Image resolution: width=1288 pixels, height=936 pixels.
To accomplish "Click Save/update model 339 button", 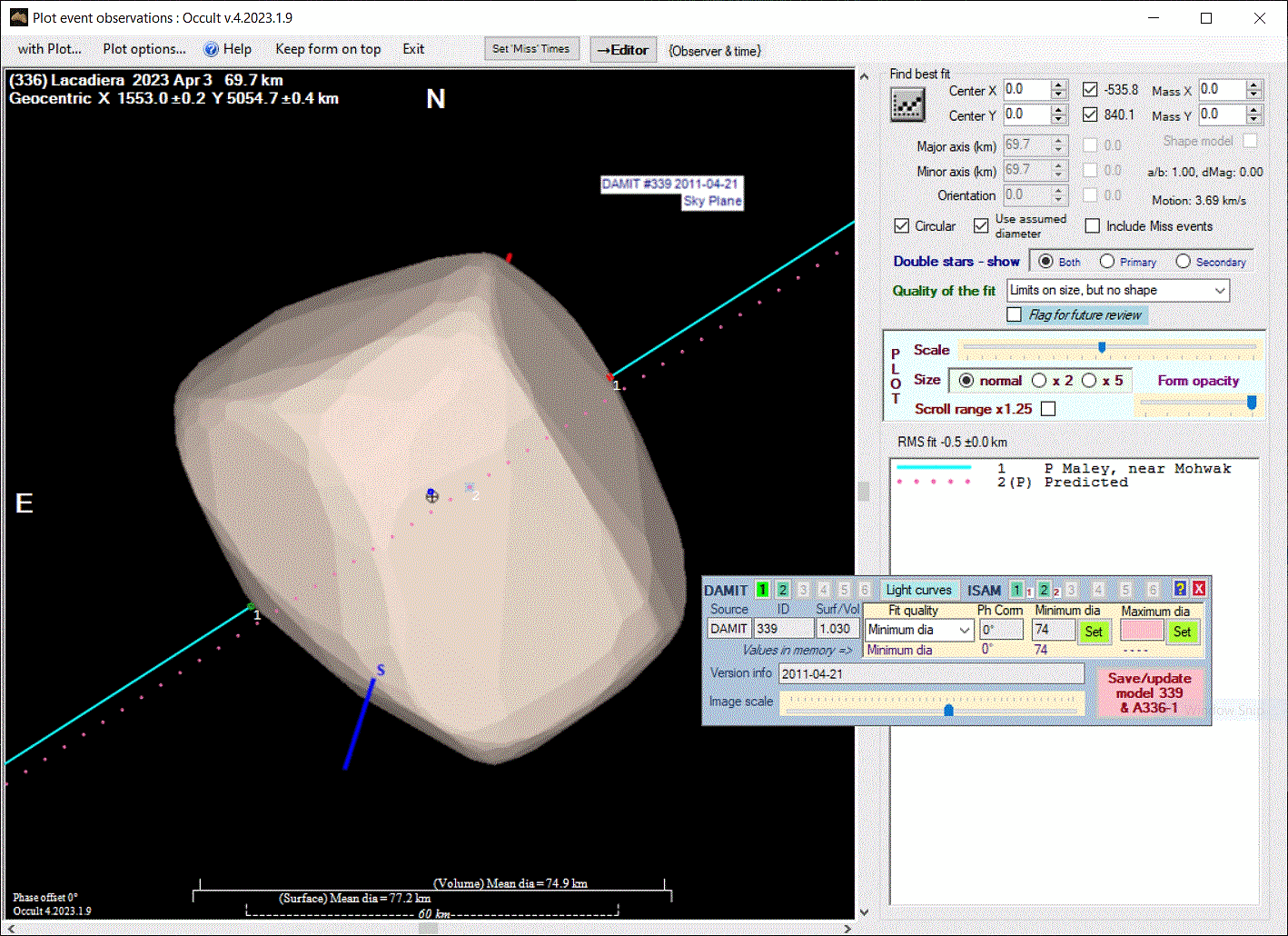I will pyautogui.click(x=1149, y=692).
